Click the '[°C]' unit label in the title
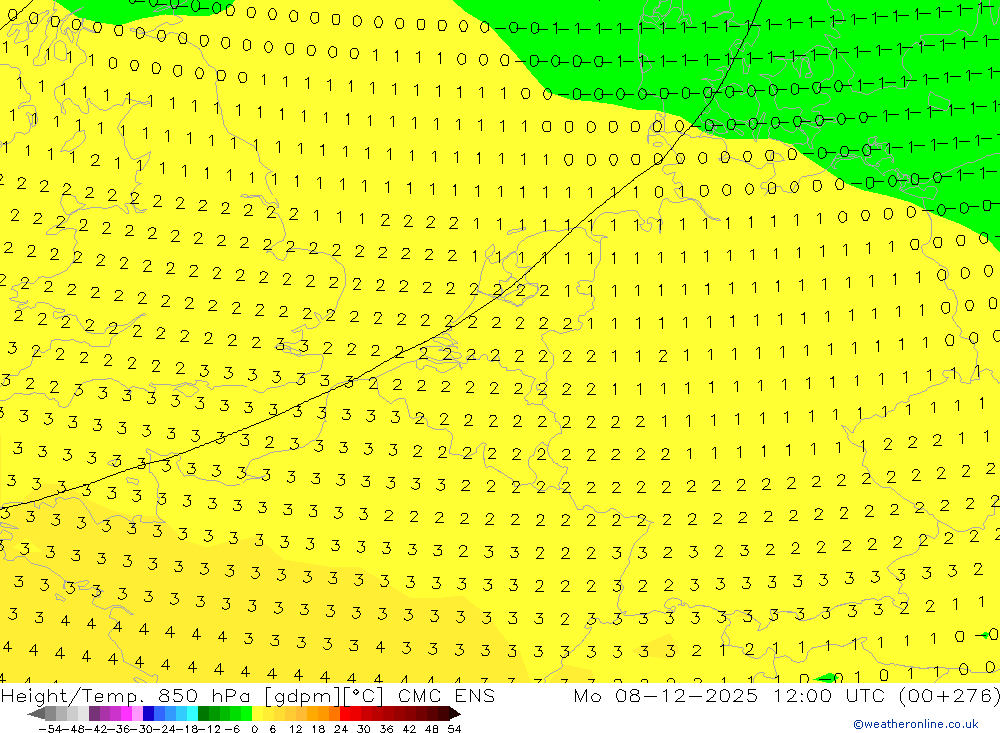The width and height of the screenshot is (1000, 733). tap(364, 696)
